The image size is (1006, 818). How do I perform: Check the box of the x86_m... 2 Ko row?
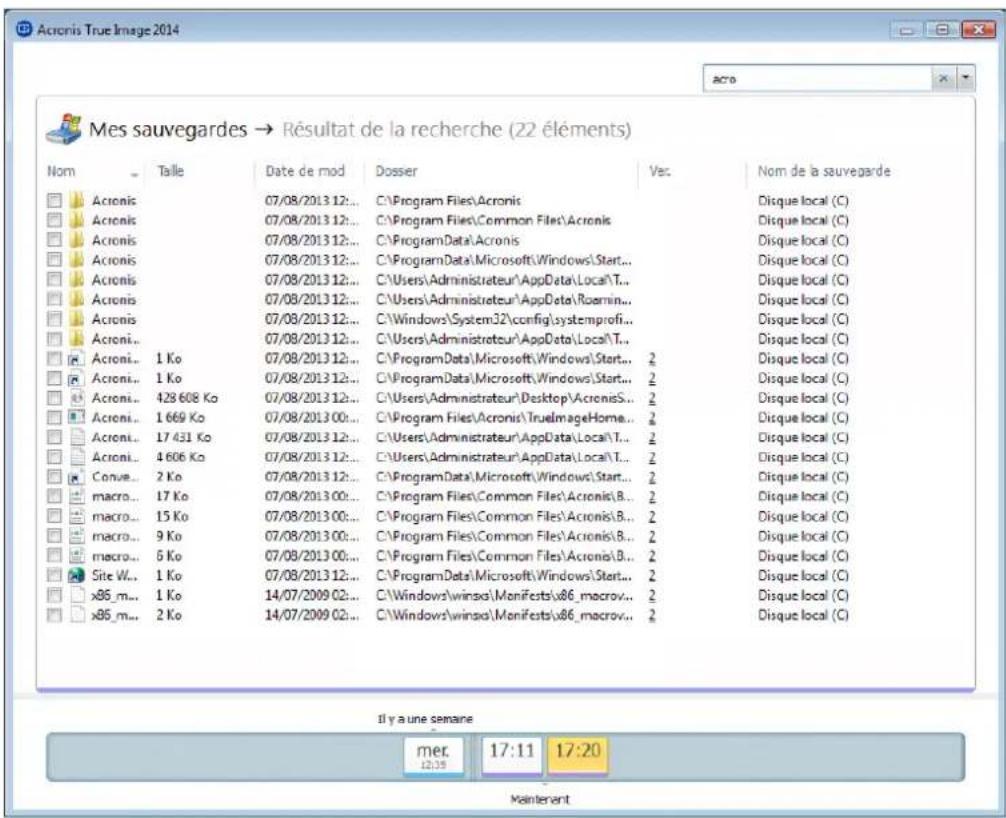pos(55,615)
